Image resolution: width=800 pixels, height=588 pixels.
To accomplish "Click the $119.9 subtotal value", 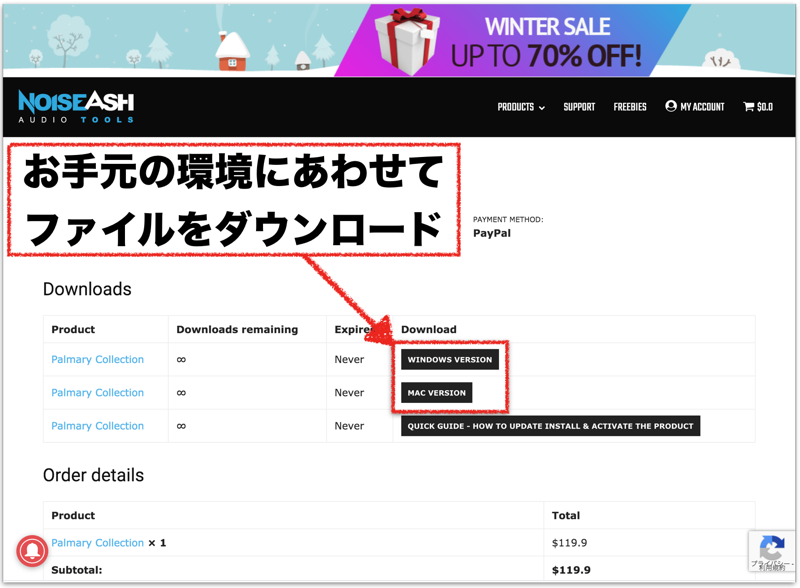I will click(571, 570).
